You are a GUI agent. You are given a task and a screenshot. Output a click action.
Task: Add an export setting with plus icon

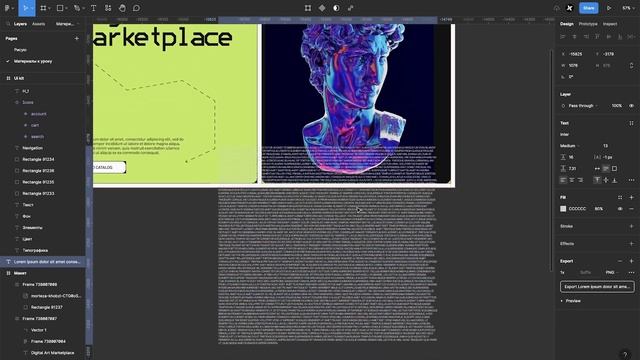click(x=631, y=261)
